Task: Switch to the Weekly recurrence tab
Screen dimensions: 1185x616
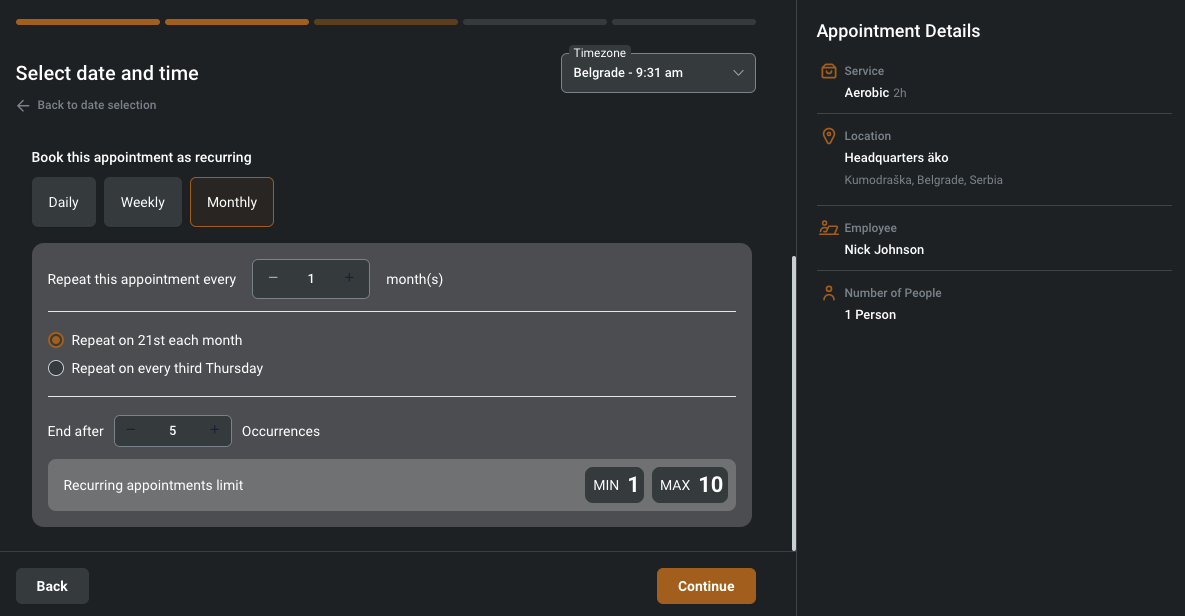Action: pos(142,201)
